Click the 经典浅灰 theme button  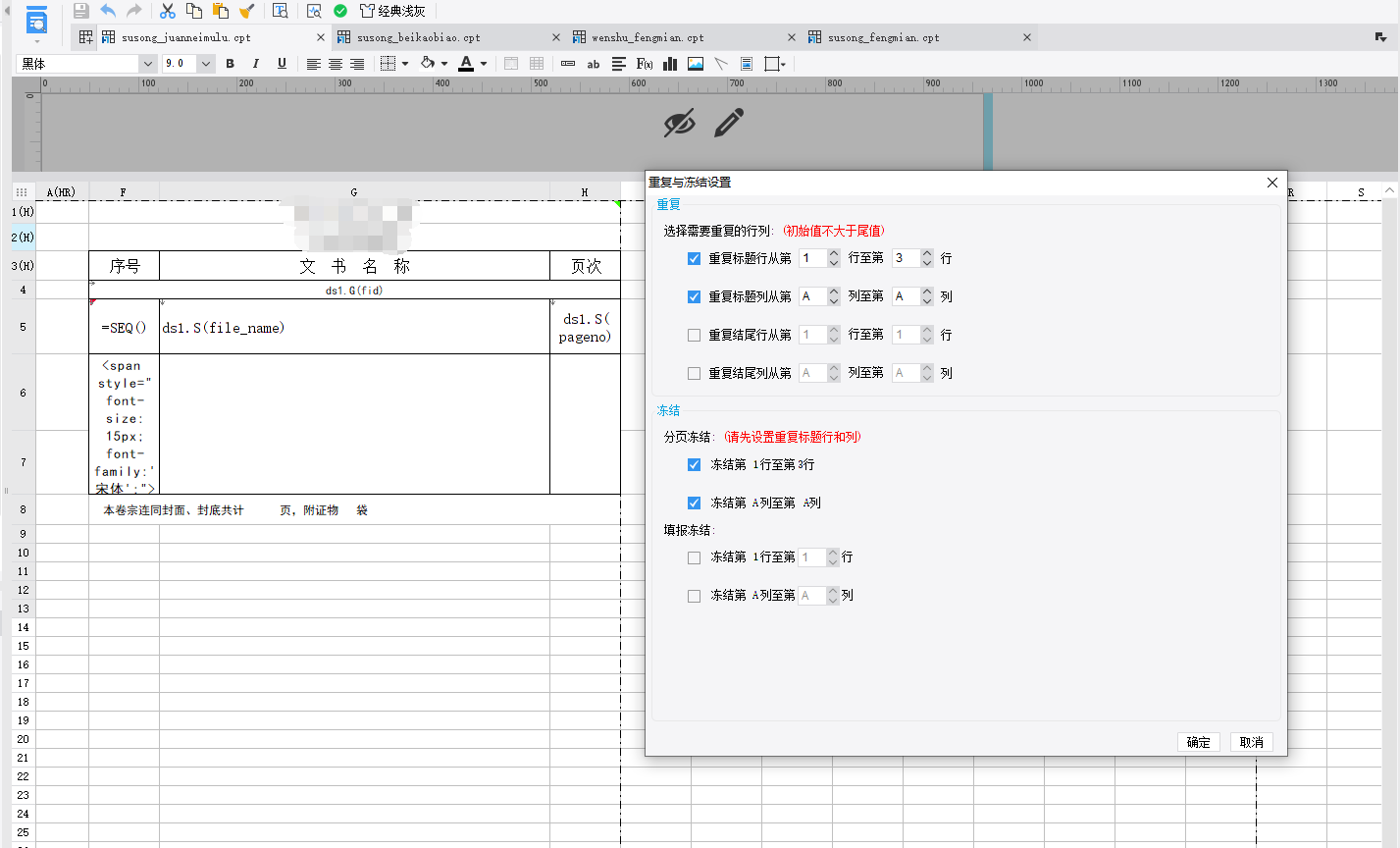(392, 11)
